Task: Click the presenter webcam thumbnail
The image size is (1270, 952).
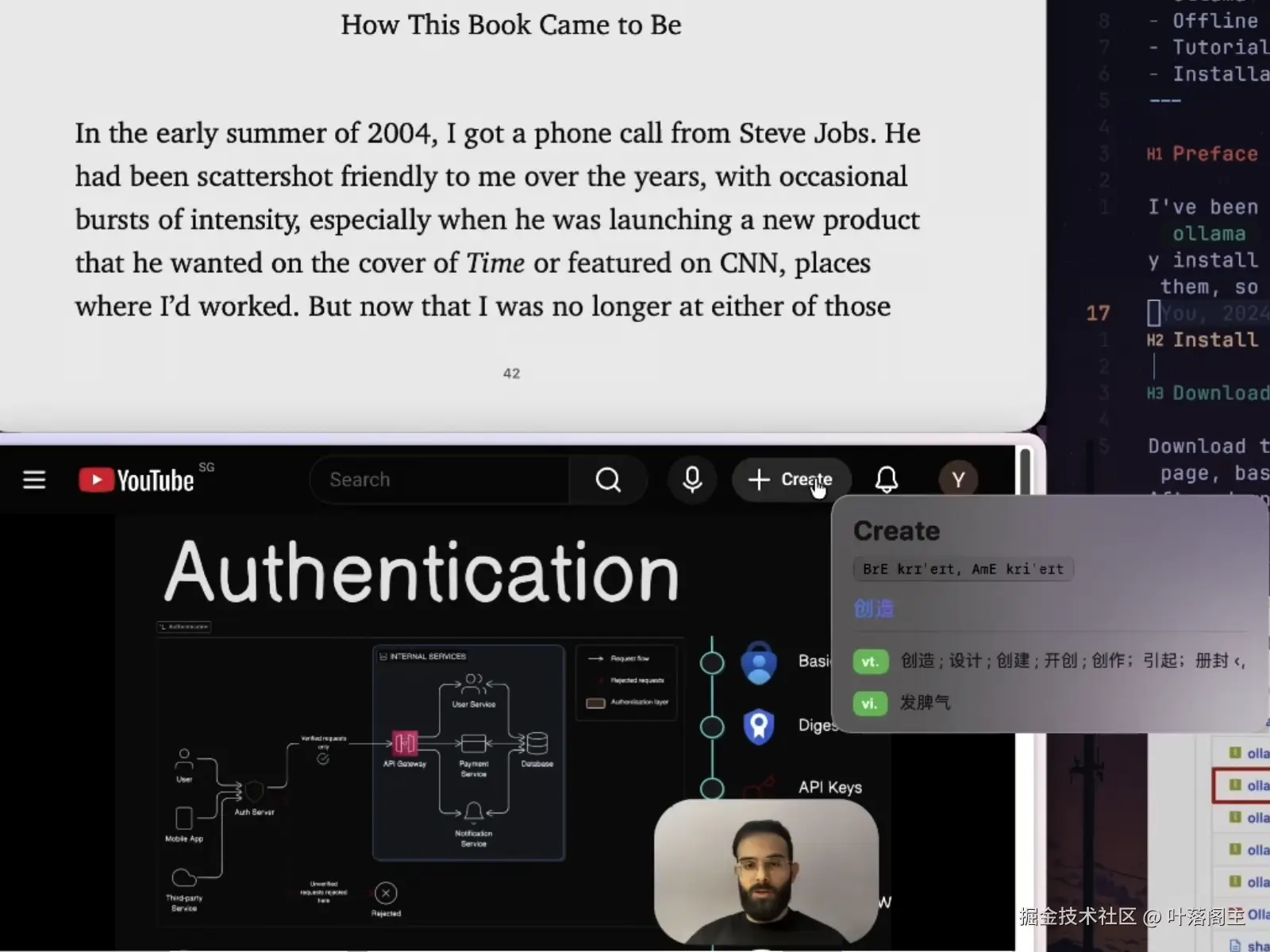Action: [x=766, y=871]
